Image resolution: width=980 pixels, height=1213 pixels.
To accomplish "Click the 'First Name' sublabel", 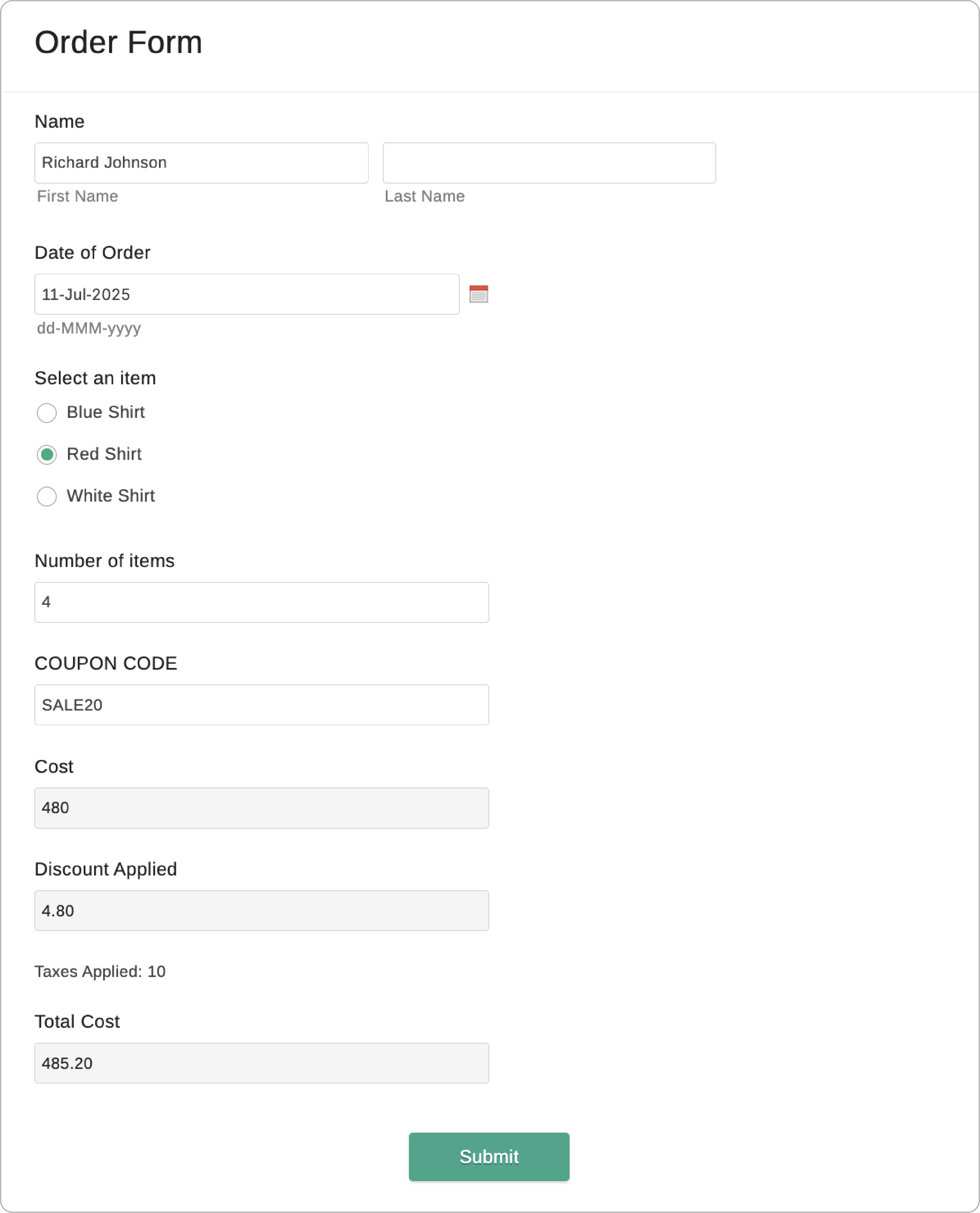I will pyautogui.click(x=77, y=196).
